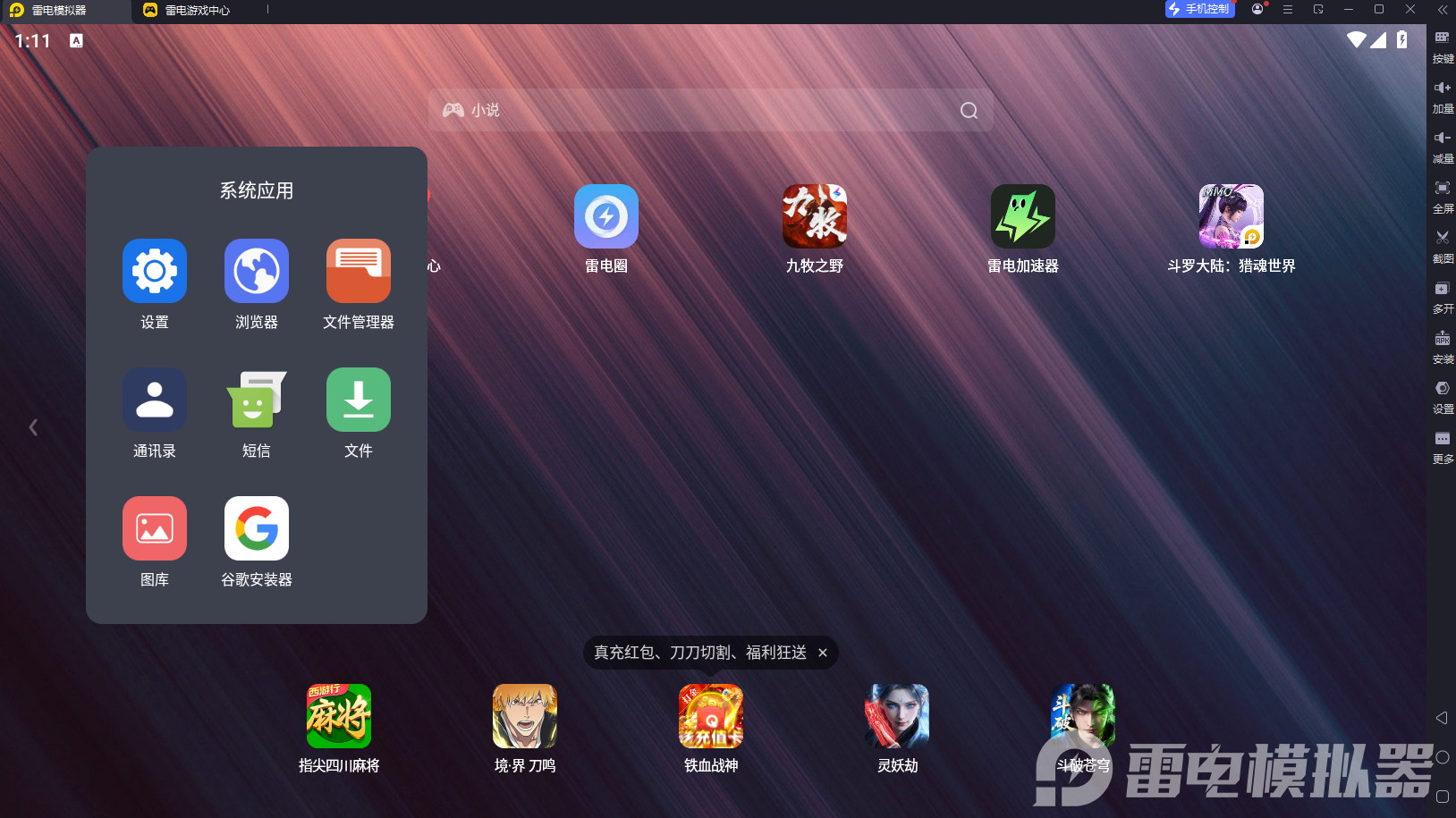
Task: Click the window pop-out icon in title bar
Action: 1318,9
